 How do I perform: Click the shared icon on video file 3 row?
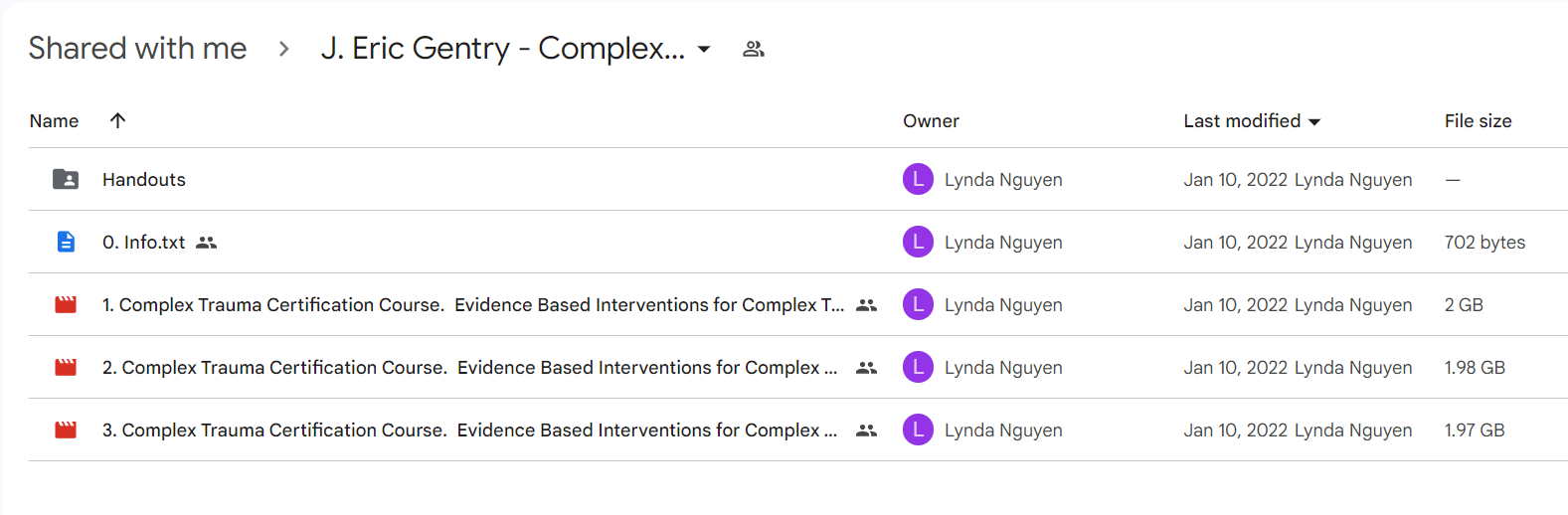(x=867, y=430)
